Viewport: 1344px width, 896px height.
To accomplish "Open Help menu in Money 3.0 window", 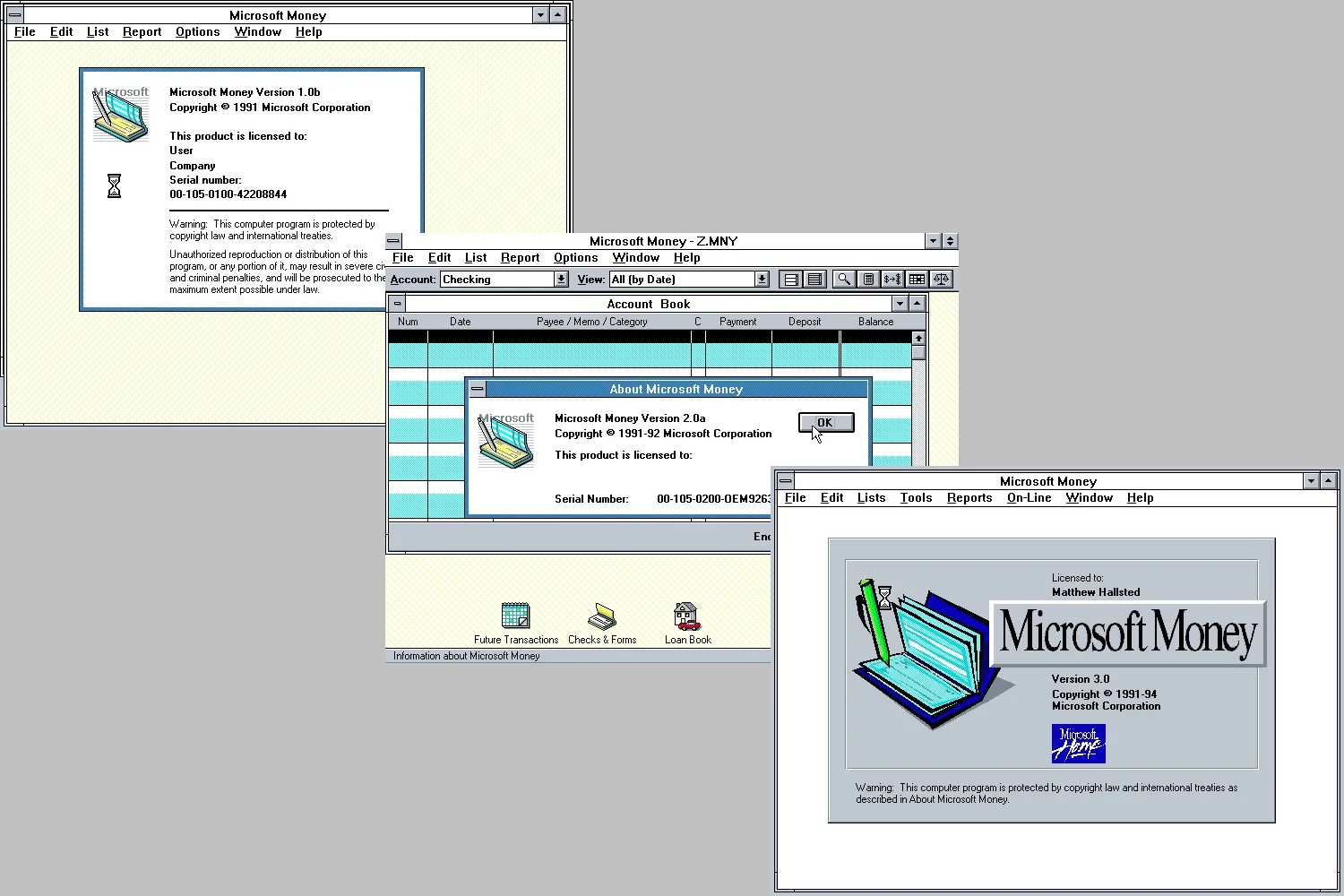I will (x=1141, y=497).
